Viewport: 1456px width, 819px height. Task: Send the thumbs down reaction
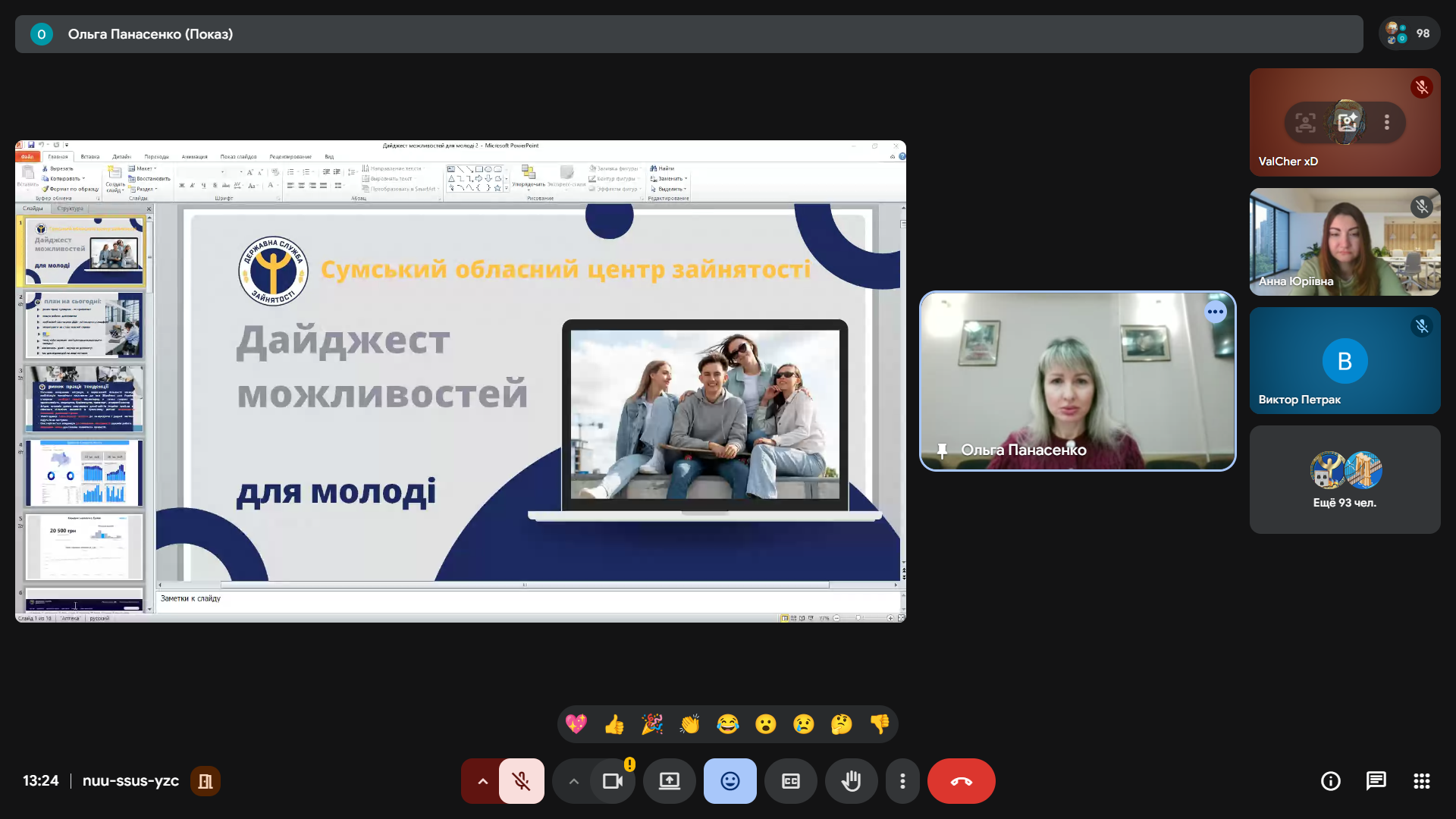(879, 724)
